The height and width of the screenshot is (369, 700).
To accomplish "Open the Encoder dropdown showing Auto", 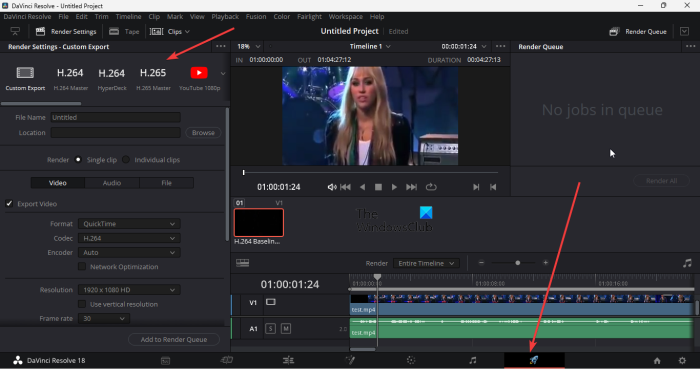I will [x=129, y=253].
